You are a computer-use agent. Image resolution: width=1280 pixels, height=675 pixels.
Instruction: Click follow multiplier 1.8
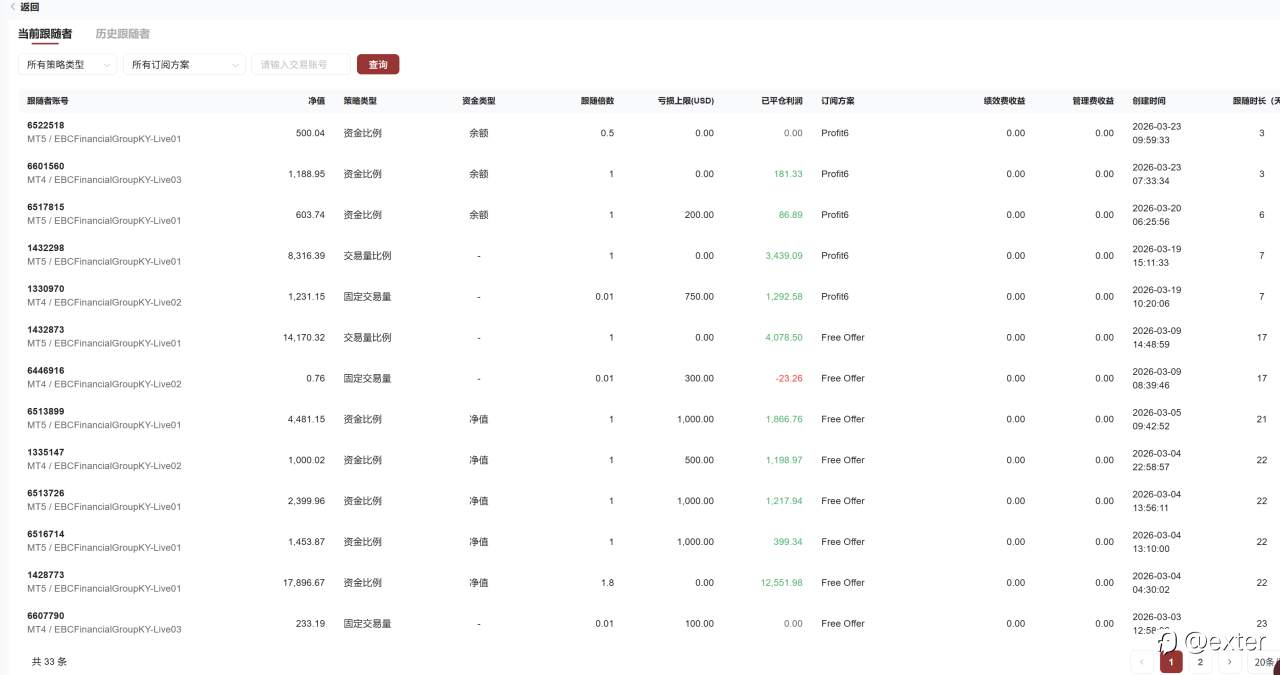pos(607,583)
